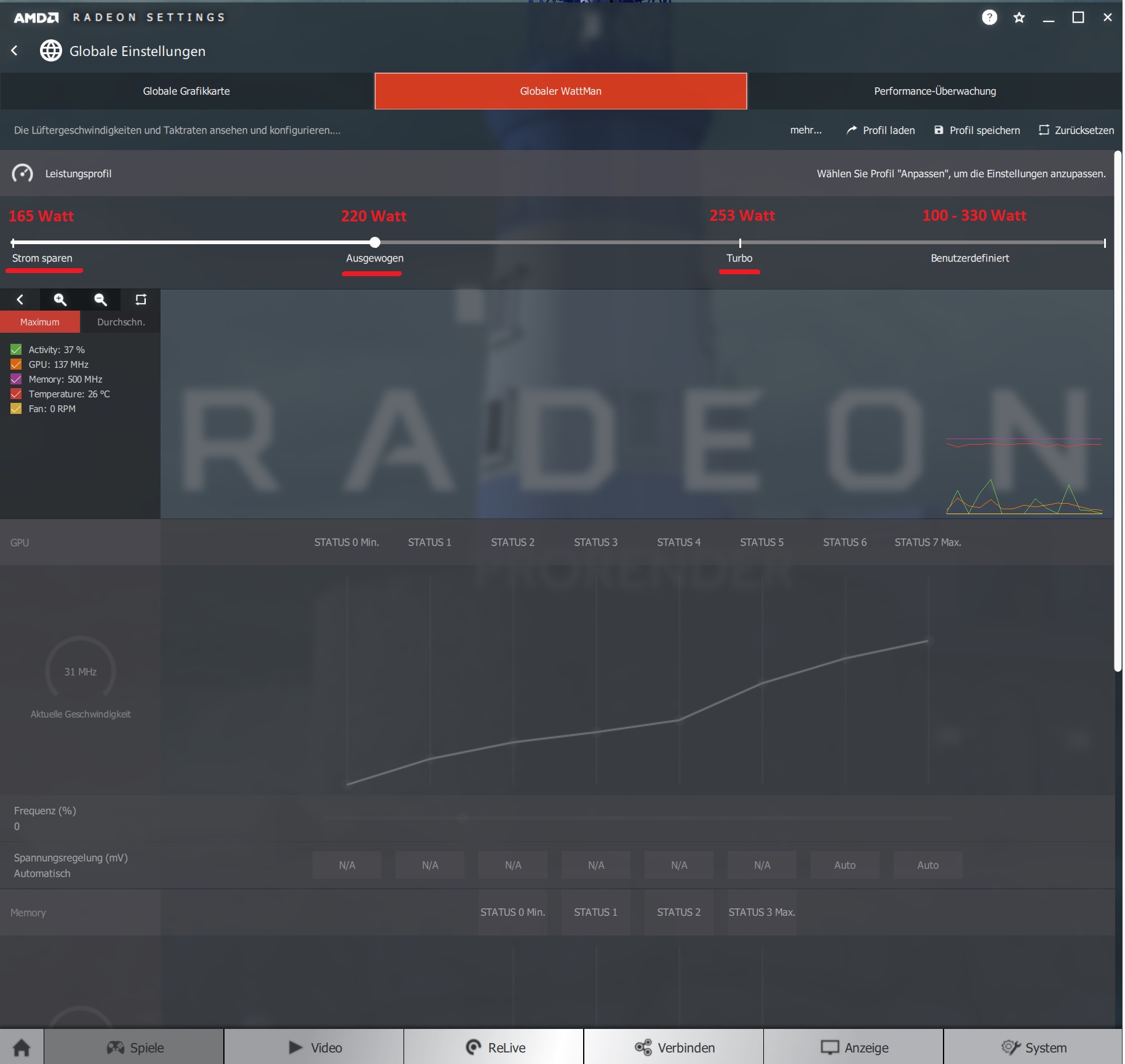Open the help question mark icon
1125x1064 pixels.
pyautogui.click(x=989, y=17)
